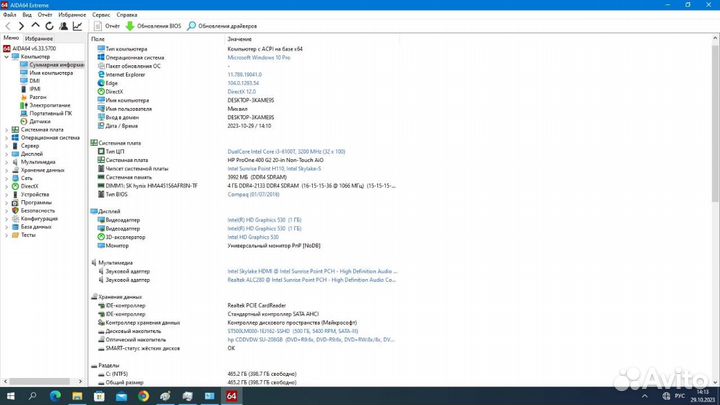720x405 pixels.
Task: Expand the Операционная система tree node
Action: point(6,138)
